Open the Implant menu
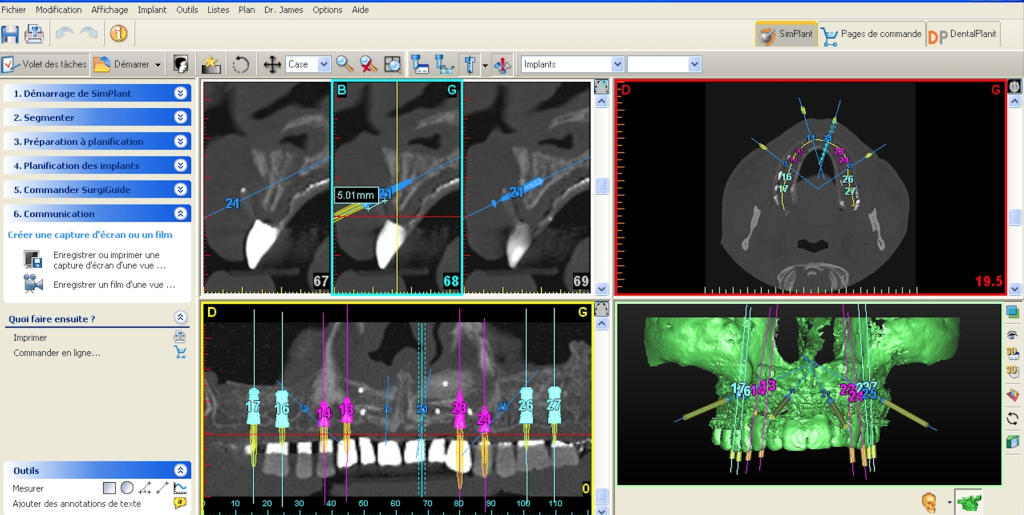Viewport: 1024px width, 515px height. click(x=152, y=9)
